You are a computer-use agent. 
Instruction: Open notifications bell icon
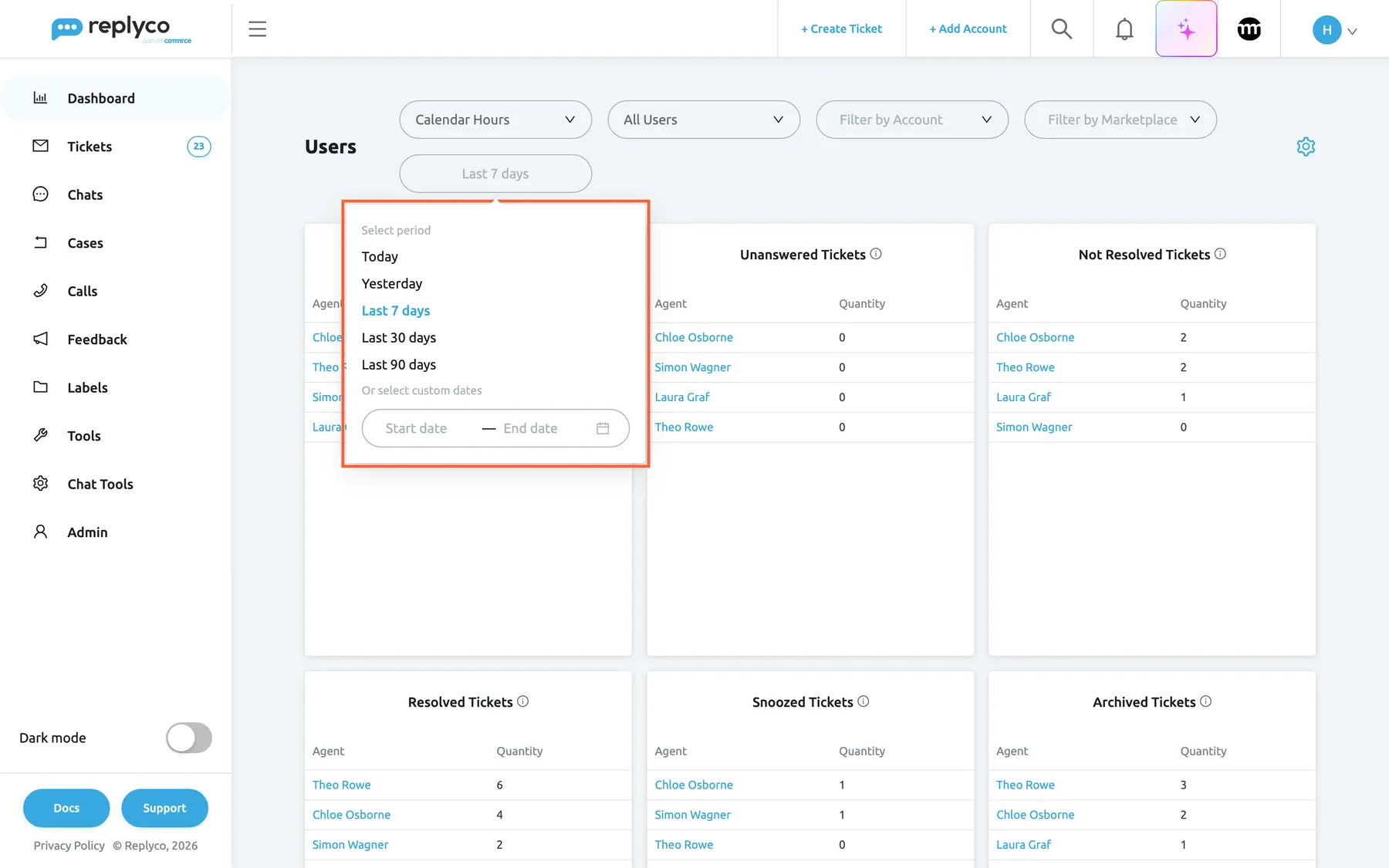click(1124, 29)
